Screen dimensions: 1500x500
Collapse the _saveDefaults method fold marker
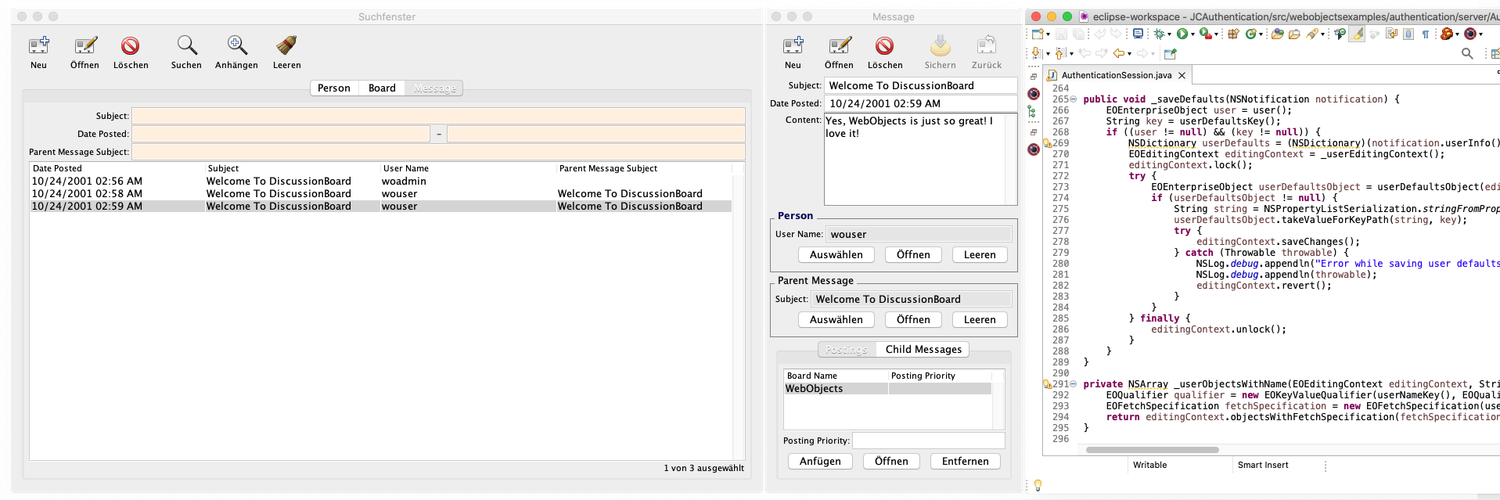[x=1073, y=100]
